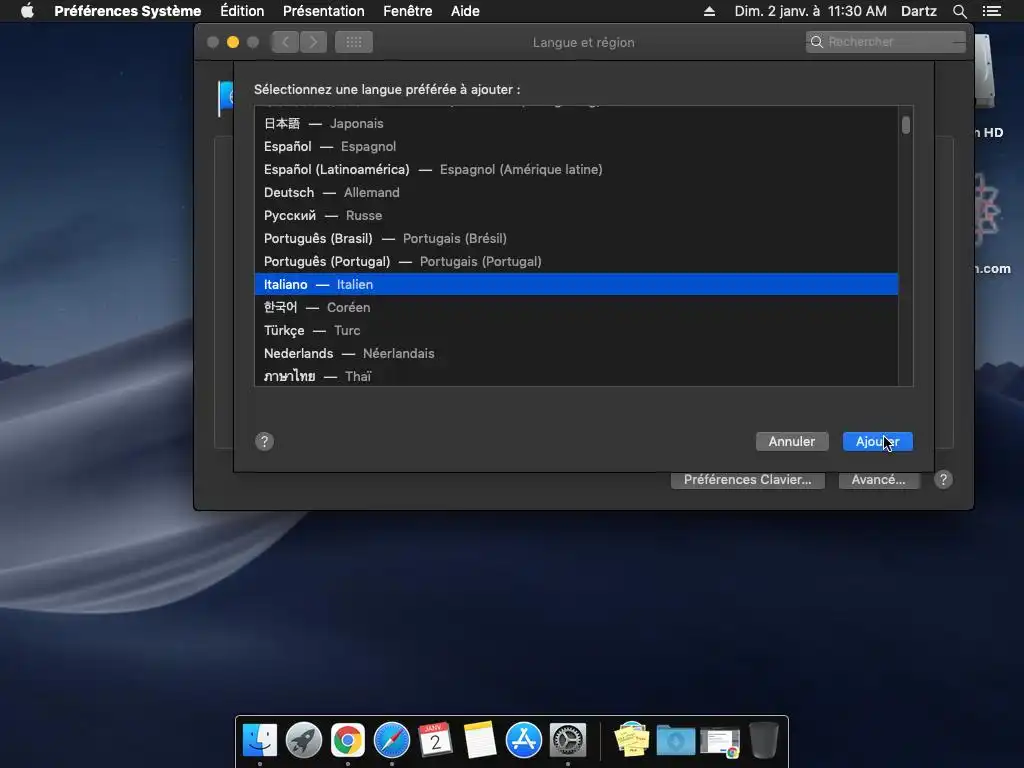Open the Préférences Système menu
Viewport: 1024px width, 768px height.
click(127, 11)
